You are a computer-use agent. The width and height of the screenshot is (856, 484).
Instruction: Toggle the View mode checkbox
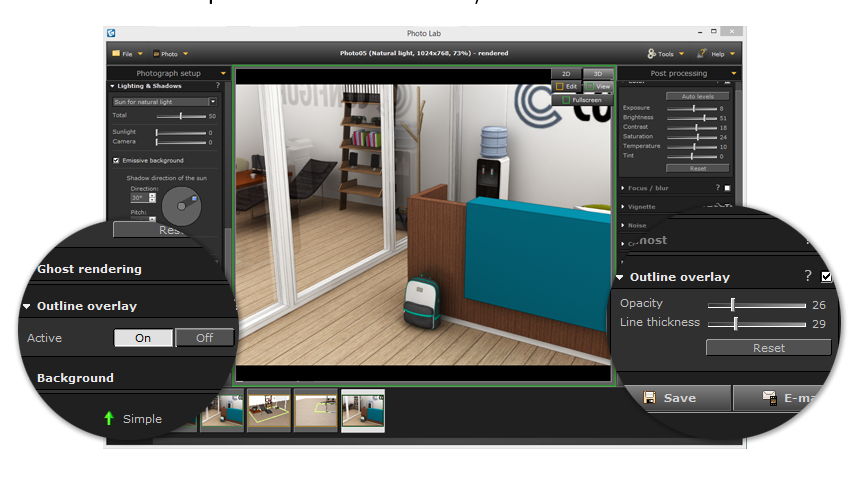(x=590, y=87)
